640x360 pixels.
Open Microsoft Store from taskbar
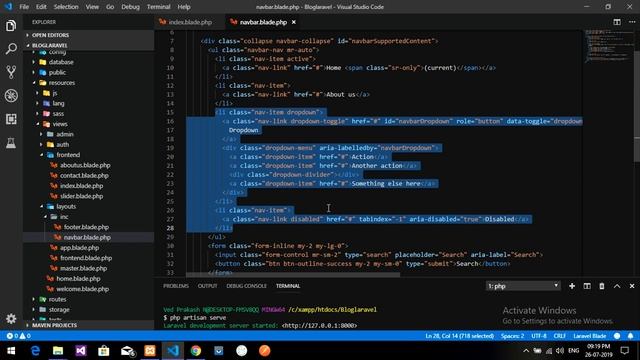pos(104,351)
